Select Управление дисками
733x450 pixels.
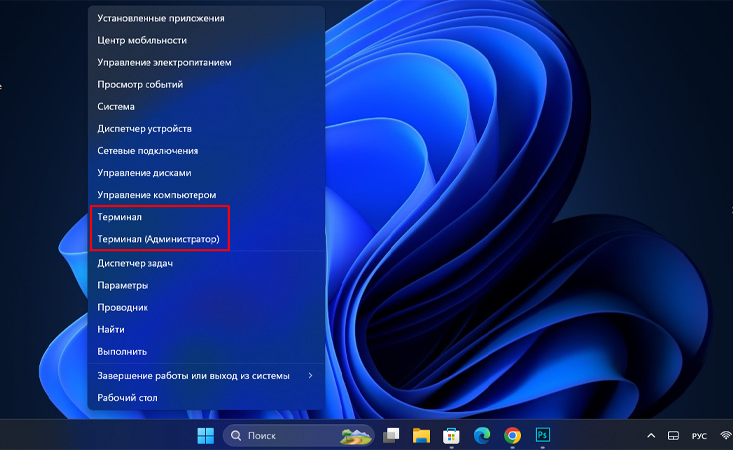[x=206, y=173]
